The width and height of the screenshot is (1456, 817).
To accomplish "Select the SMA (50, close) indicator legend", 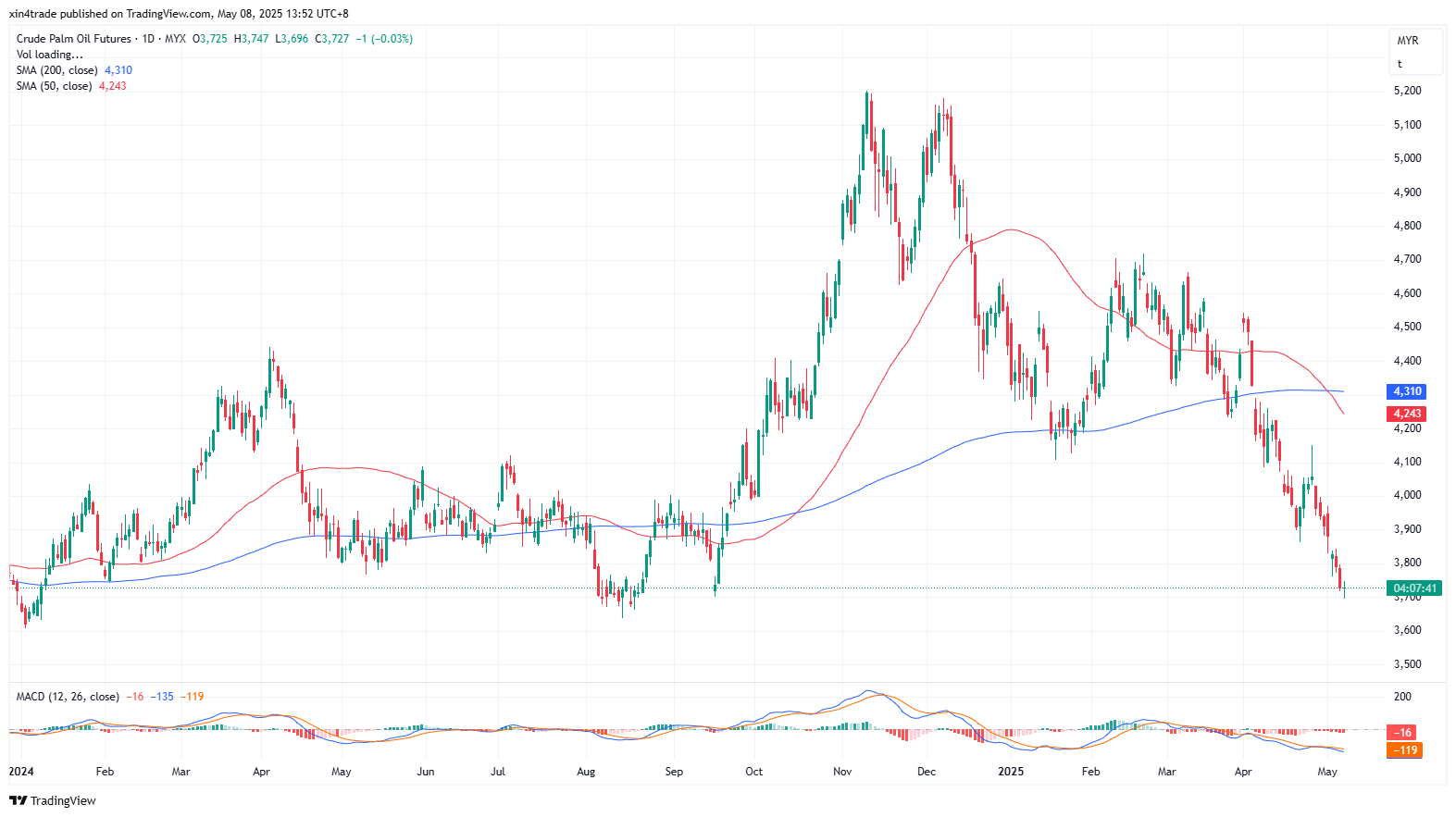I will click(x=54, y=86).
